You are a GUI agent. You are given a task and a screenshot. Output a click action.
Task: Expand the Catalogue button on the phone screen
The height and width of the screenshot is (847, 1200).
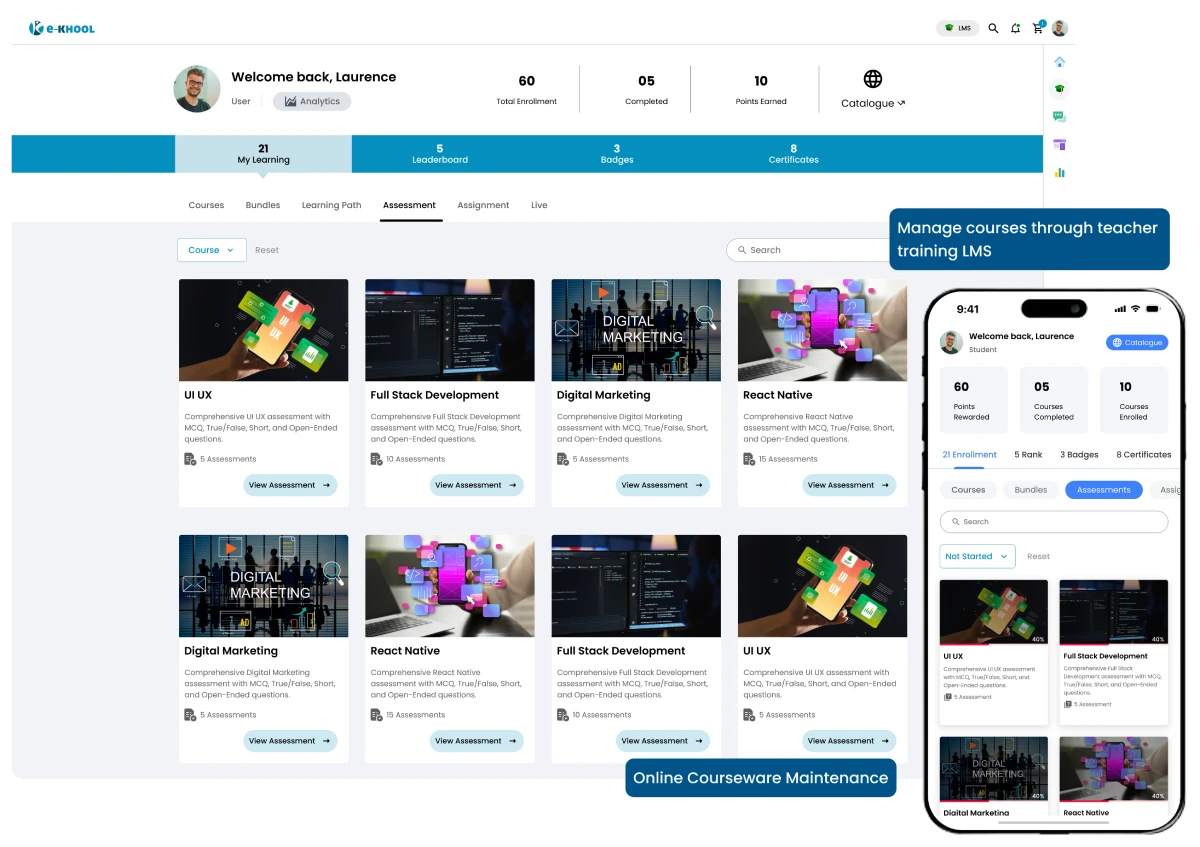1136,342
